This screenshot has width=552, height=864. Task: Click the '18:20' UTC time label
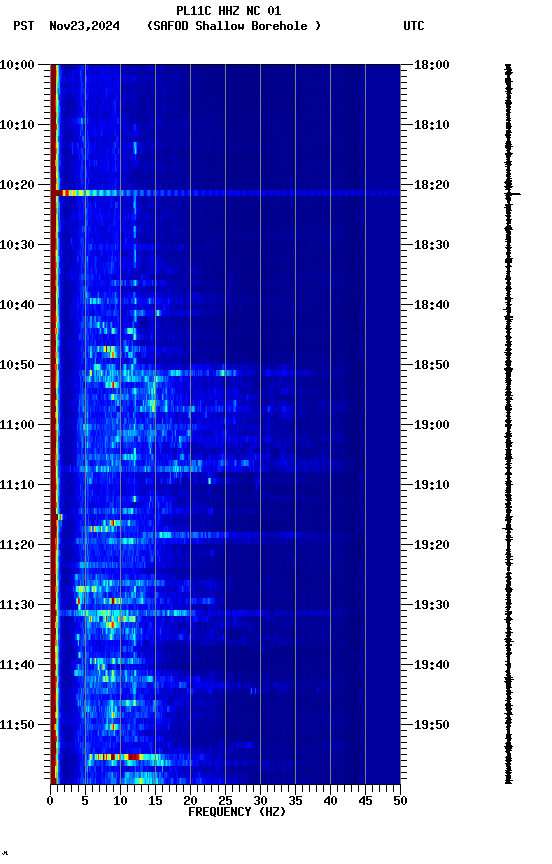[x=432, y=185]
